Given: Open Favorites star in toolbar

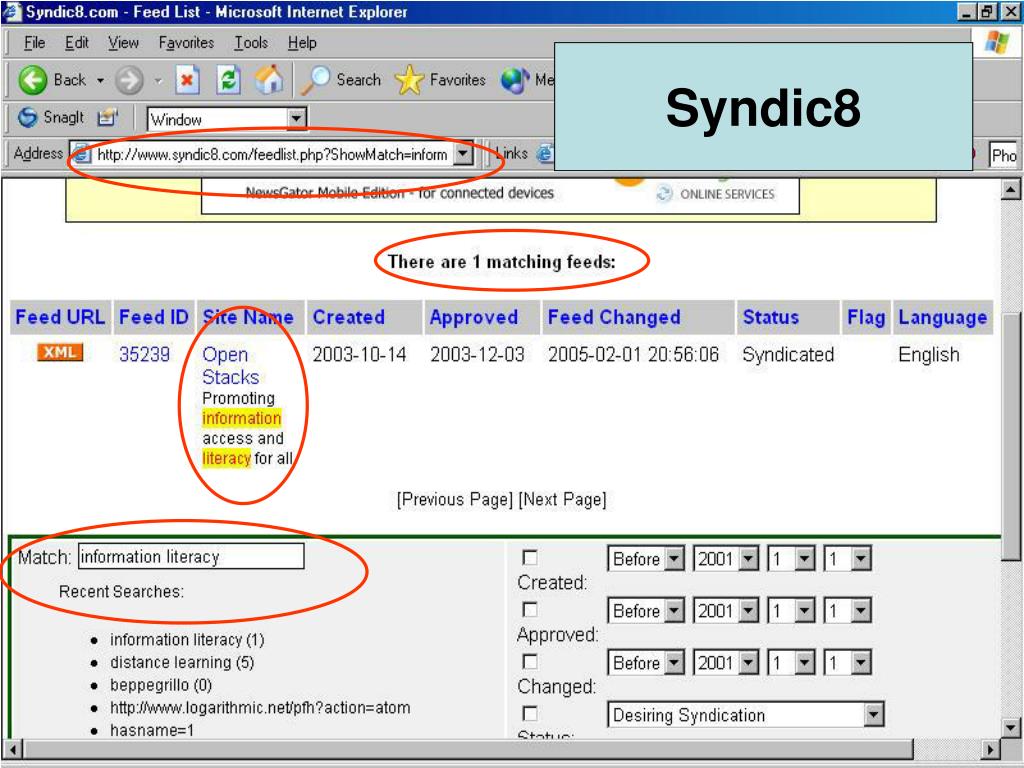Looking at the screenshot, I should pos(409,80).
